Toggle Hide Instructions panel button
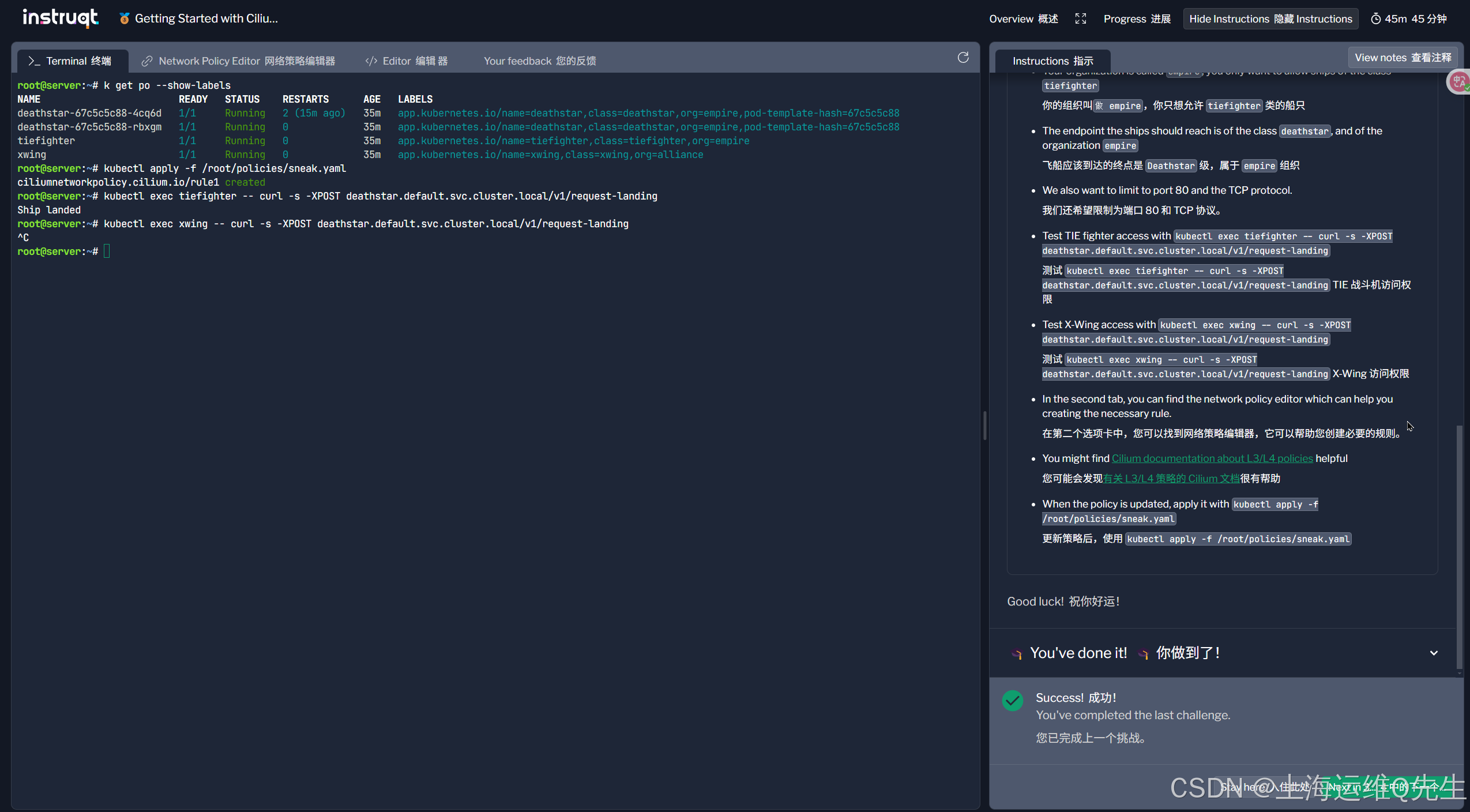This screenshot has height=812, width=1470. (1270, 19)
